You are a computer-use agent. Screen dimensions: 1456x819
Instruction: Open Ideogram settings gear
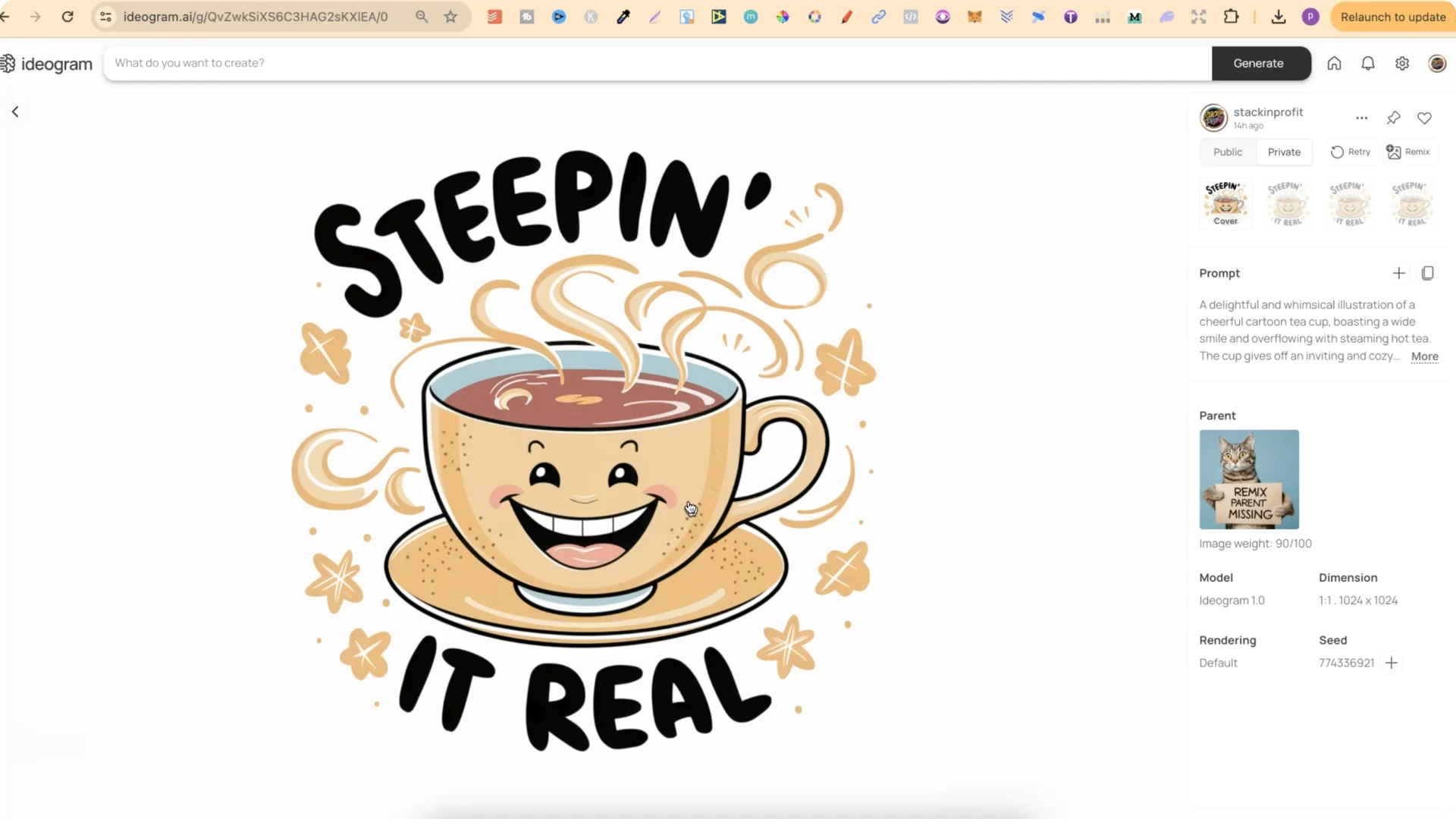[1402, 63]
